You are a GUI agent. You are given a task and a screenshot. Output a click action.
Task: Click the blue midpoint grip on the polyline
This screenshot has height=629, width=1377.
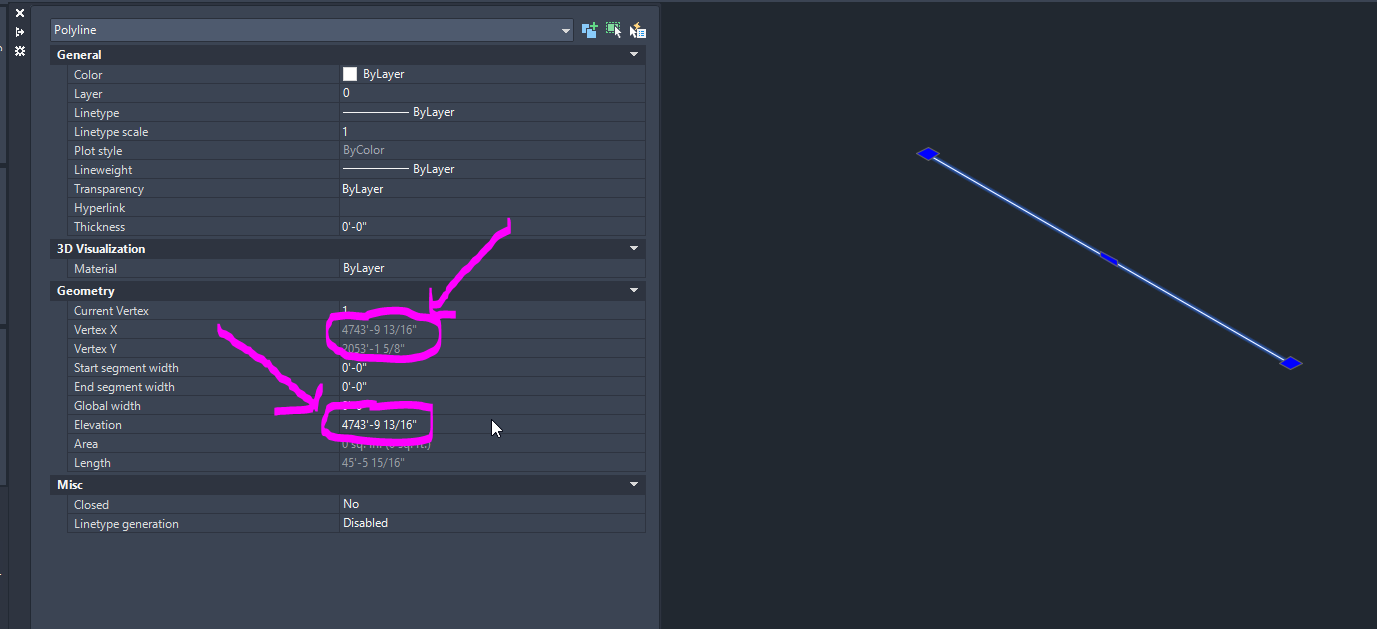click(1108, 258)
